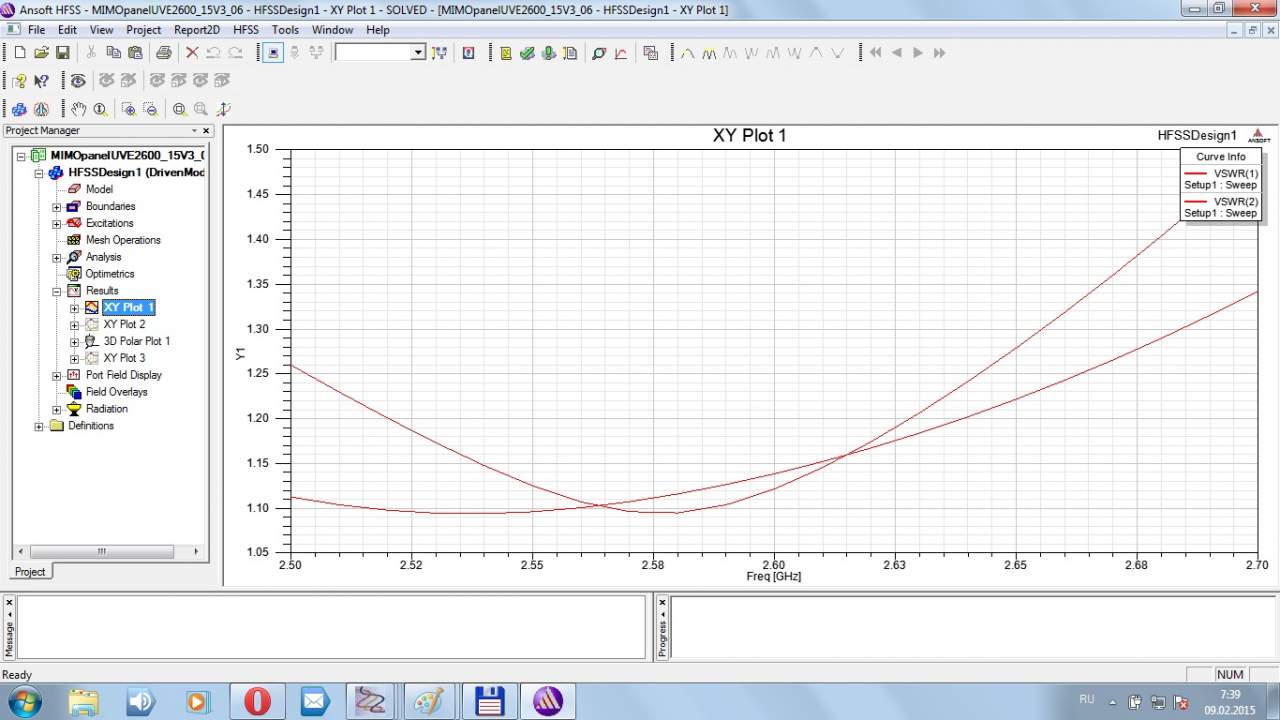
Task: Select 3D Polar Plot 1 in tree
Action: click(x=136, y=341)
